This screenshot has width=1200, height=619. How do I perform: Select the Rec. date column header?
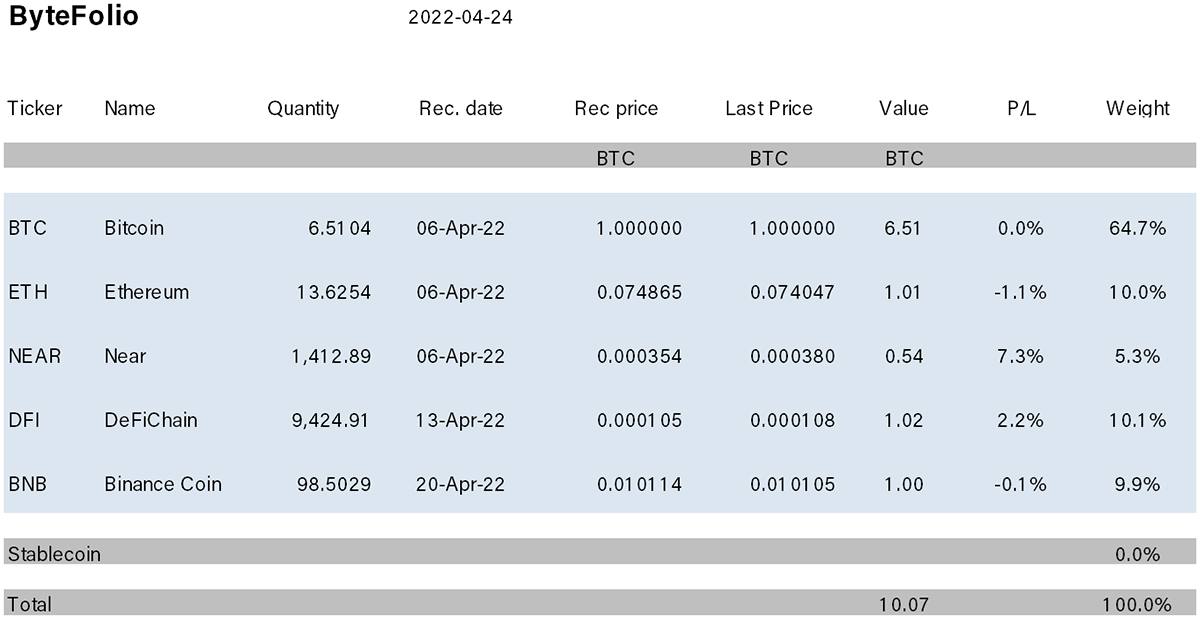pyautogui.click(x=461, y=108)
